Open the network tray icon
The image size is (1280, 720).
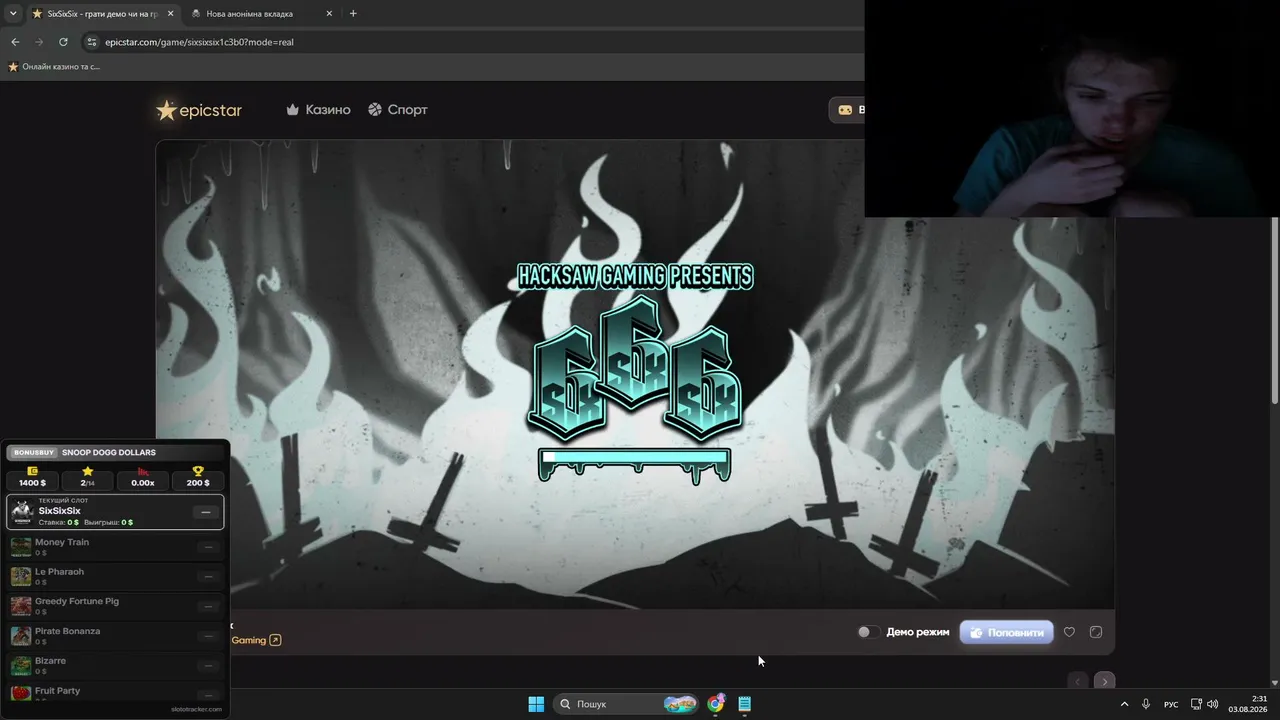coord(1196,704)
